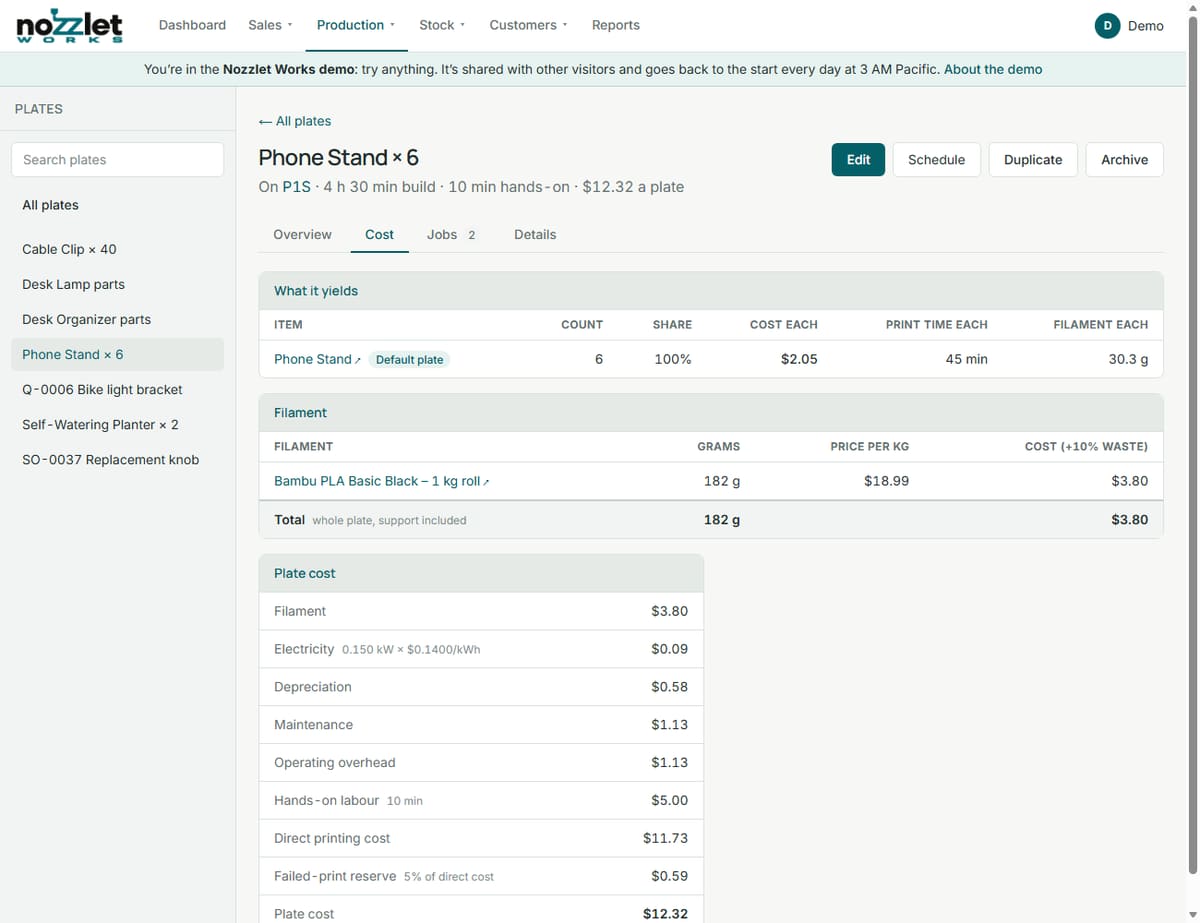Click the $12.32 plate cost total
The height and width of the screenshot is (923, 1200).
click(x=665, y=914)
